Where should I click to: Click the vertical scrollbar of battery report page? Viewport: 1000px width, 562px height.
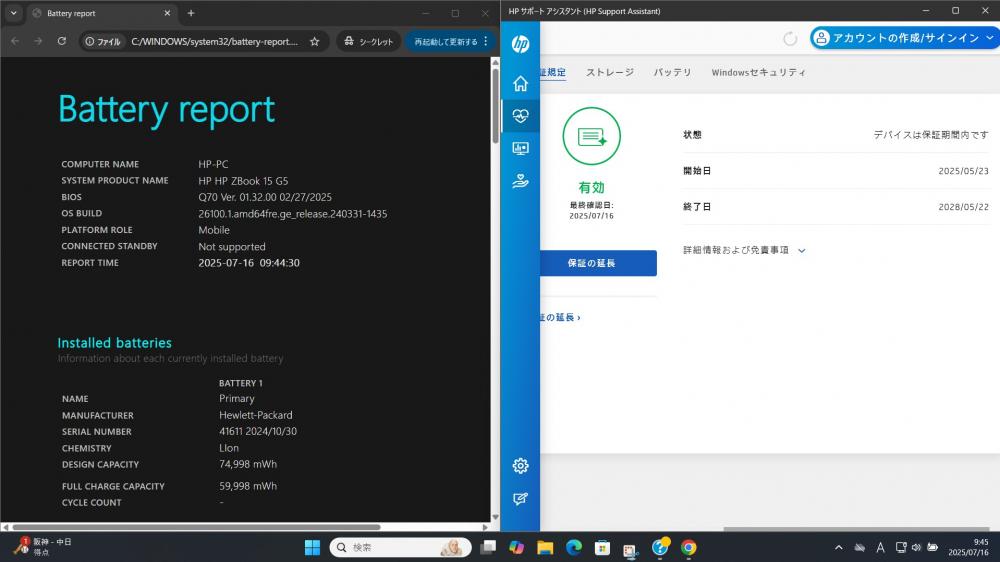[x=496, y=105]
